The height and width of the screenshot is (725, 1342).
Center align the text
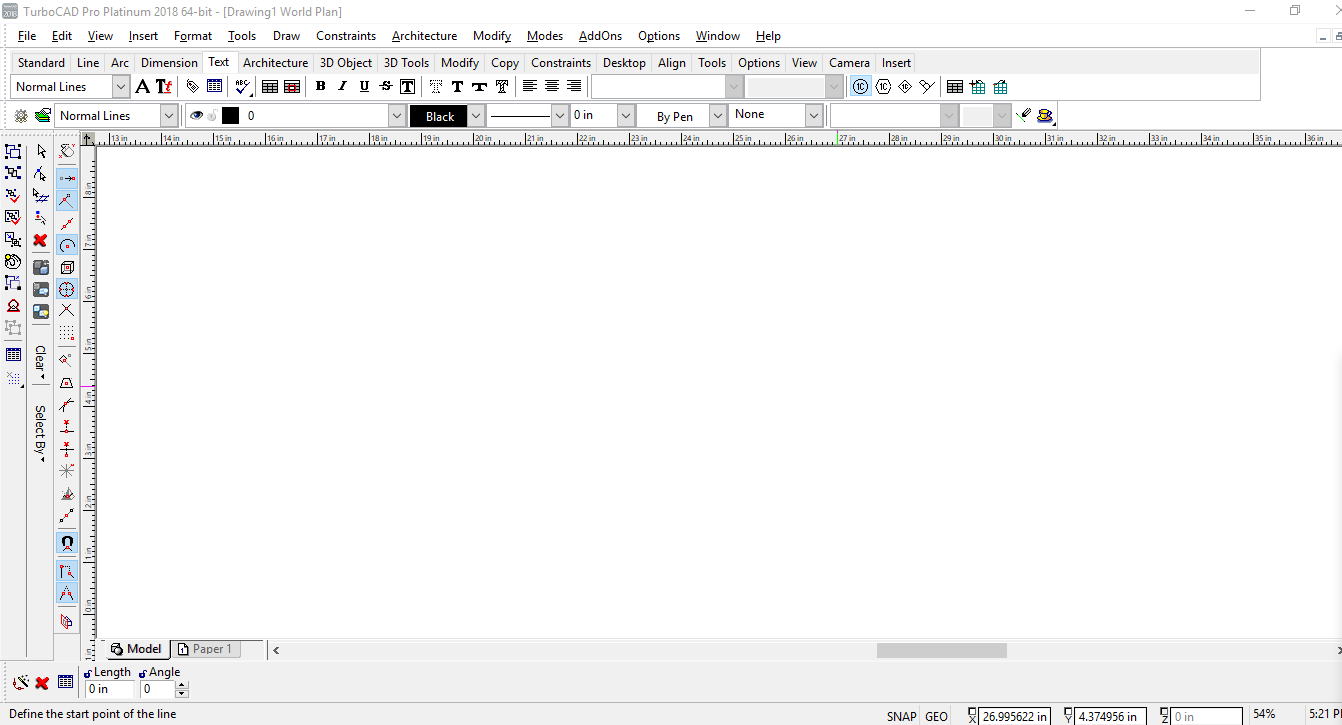click(x=552, y=87)
